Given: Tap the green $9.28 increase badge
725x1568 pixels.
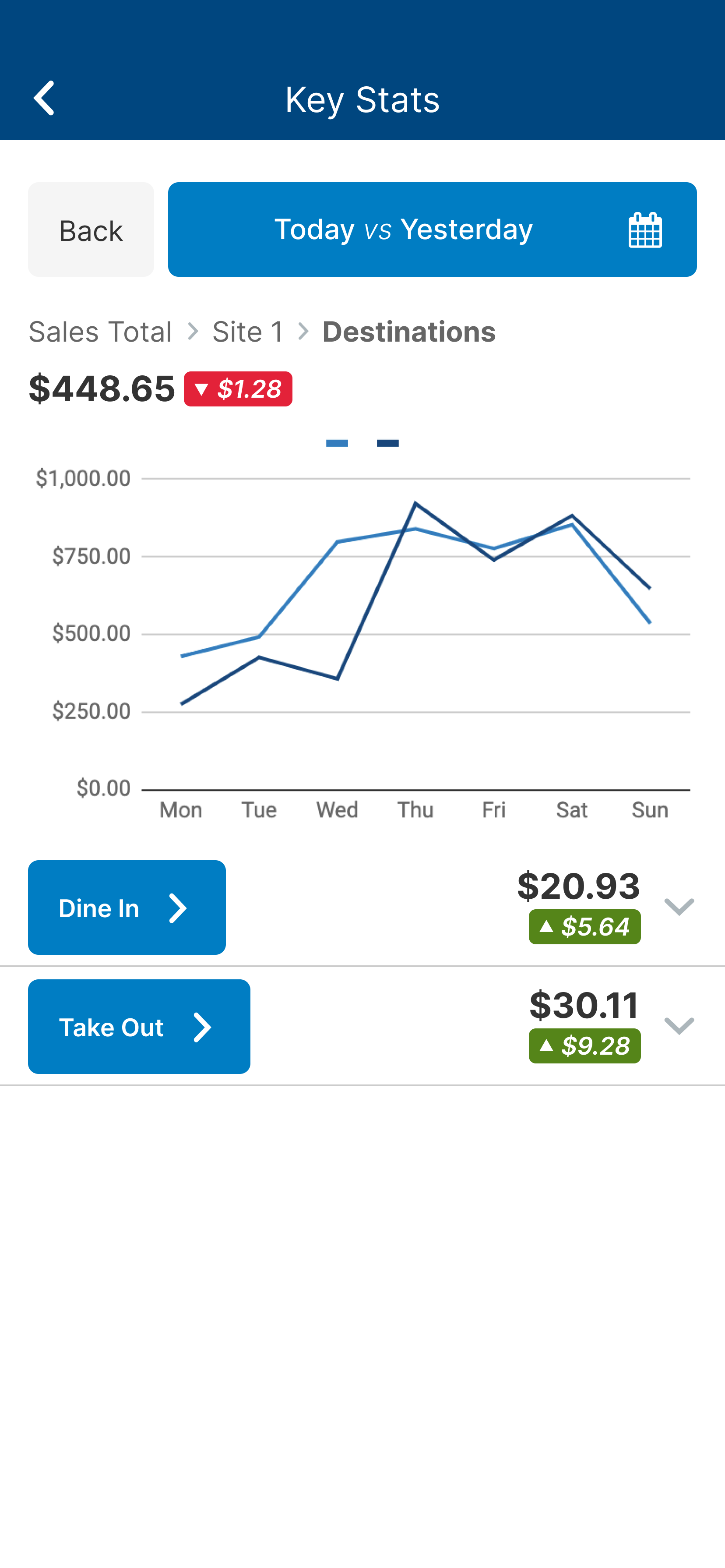Looking at the screenshot, I should click(584, 1046).
